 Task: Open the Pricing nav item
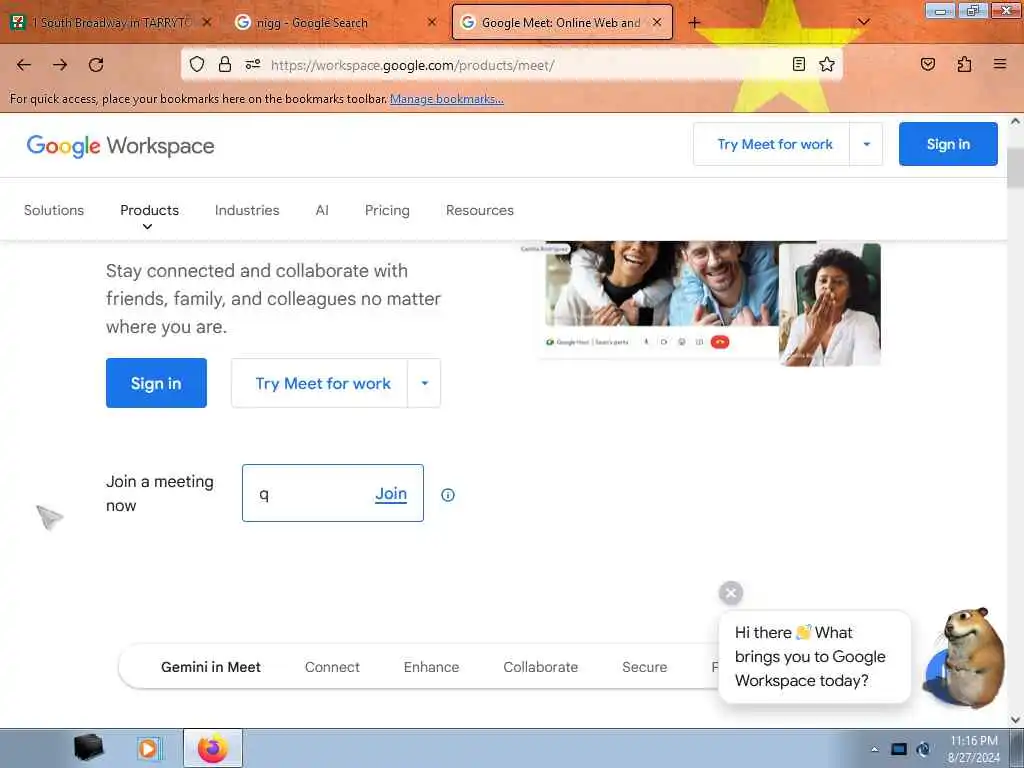click(387, 210)
